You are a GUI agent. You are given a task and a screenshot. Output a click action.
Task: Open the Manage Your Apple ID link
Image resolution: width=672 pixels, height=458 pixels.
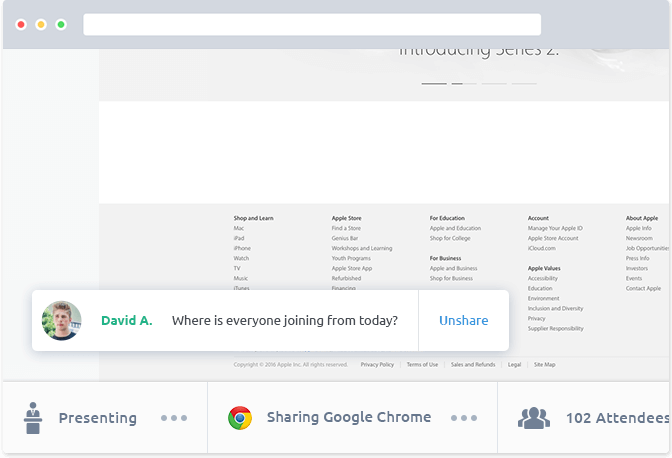(x=555, y=228)
